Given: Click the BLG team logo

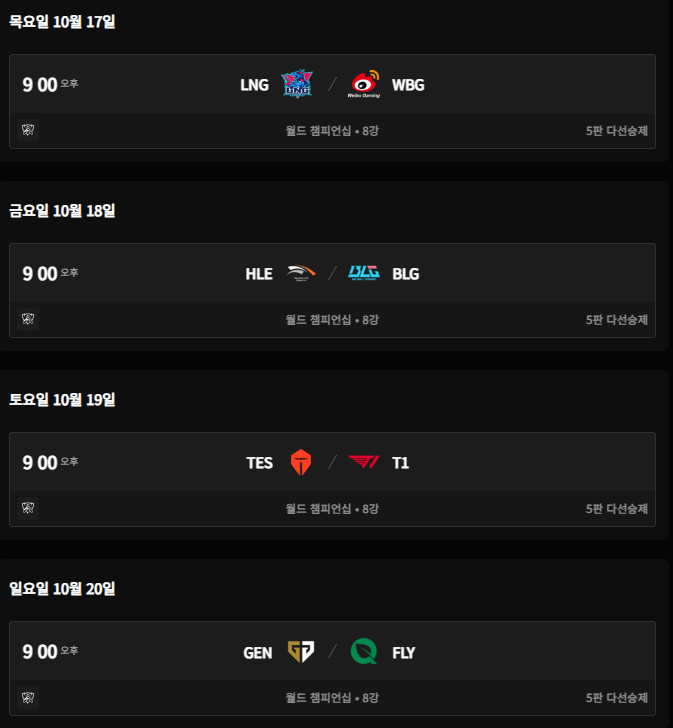Looking at the screenshot, I should [364, 273].
